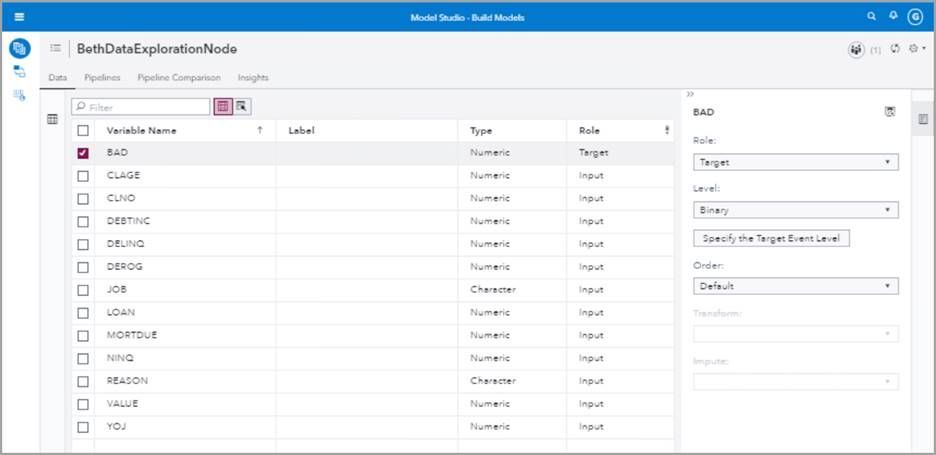Screen dimensions: 936x455
Task: Check the VALUE variable checkbox
Action: [x=83, y=404]
